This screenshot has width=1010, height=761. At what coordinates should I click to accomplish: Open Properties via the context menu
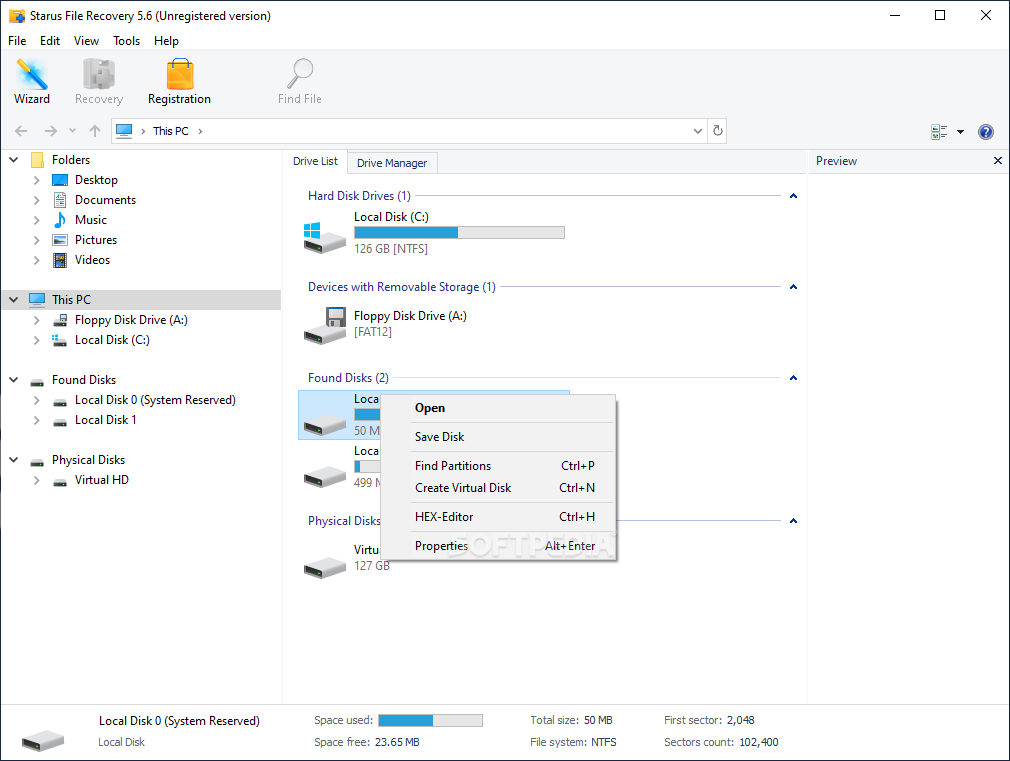click(x=441, y=545)
